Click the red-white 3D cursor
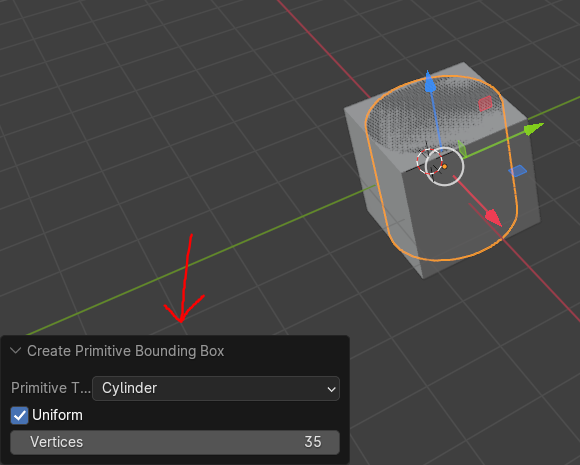Screen dimensions: 580x465 pyautogui.click(x=429, y=162)
